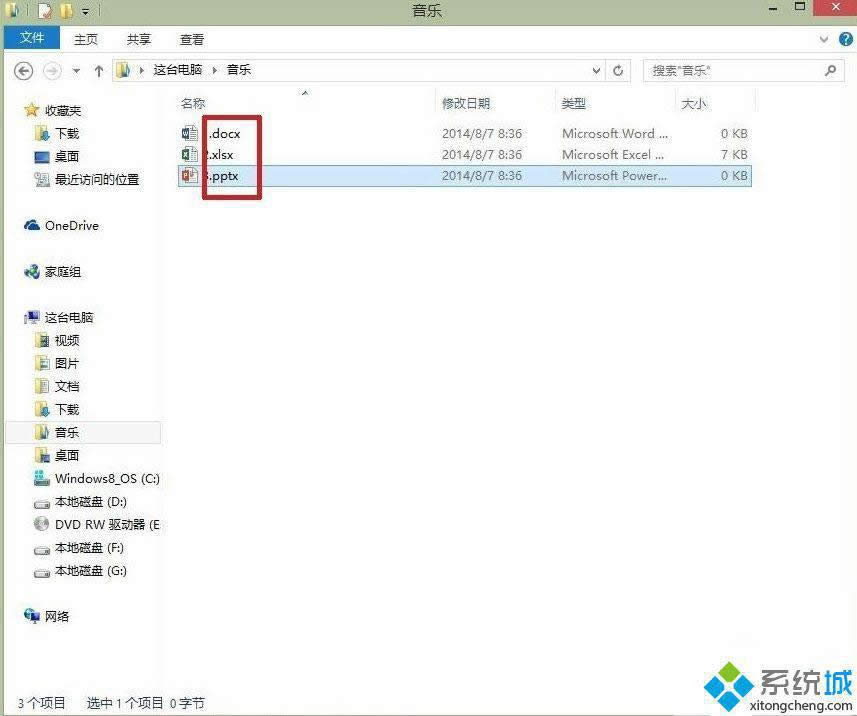857x716 pixels.
Task: Click the Refresh button in address bar
Action: [x=618, y=70]
